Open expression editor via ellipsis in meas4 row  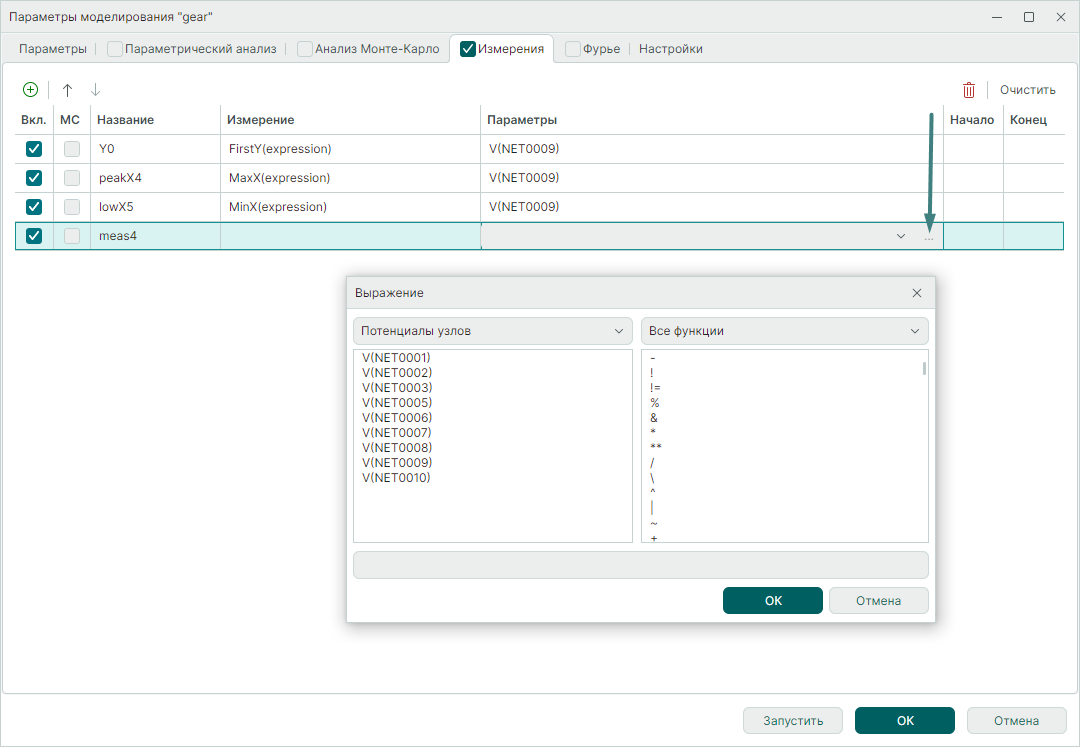tap(929, 237)
